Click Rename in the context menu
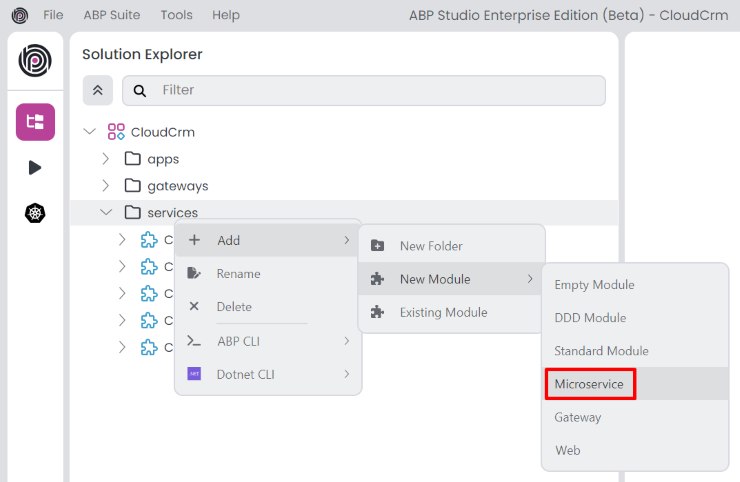 point(238,273)
